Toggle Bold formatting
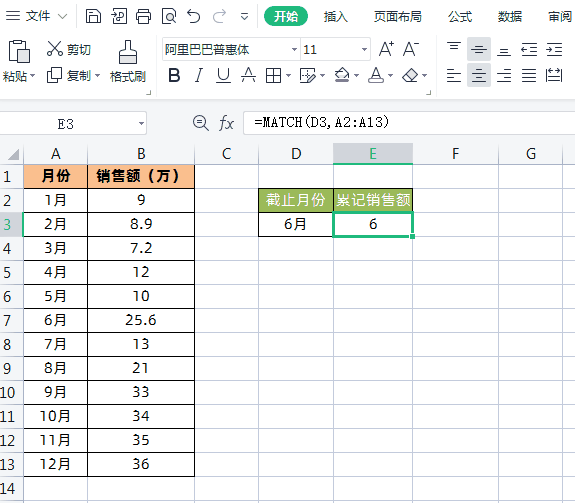Screen dimensions: 575x503 174,76
